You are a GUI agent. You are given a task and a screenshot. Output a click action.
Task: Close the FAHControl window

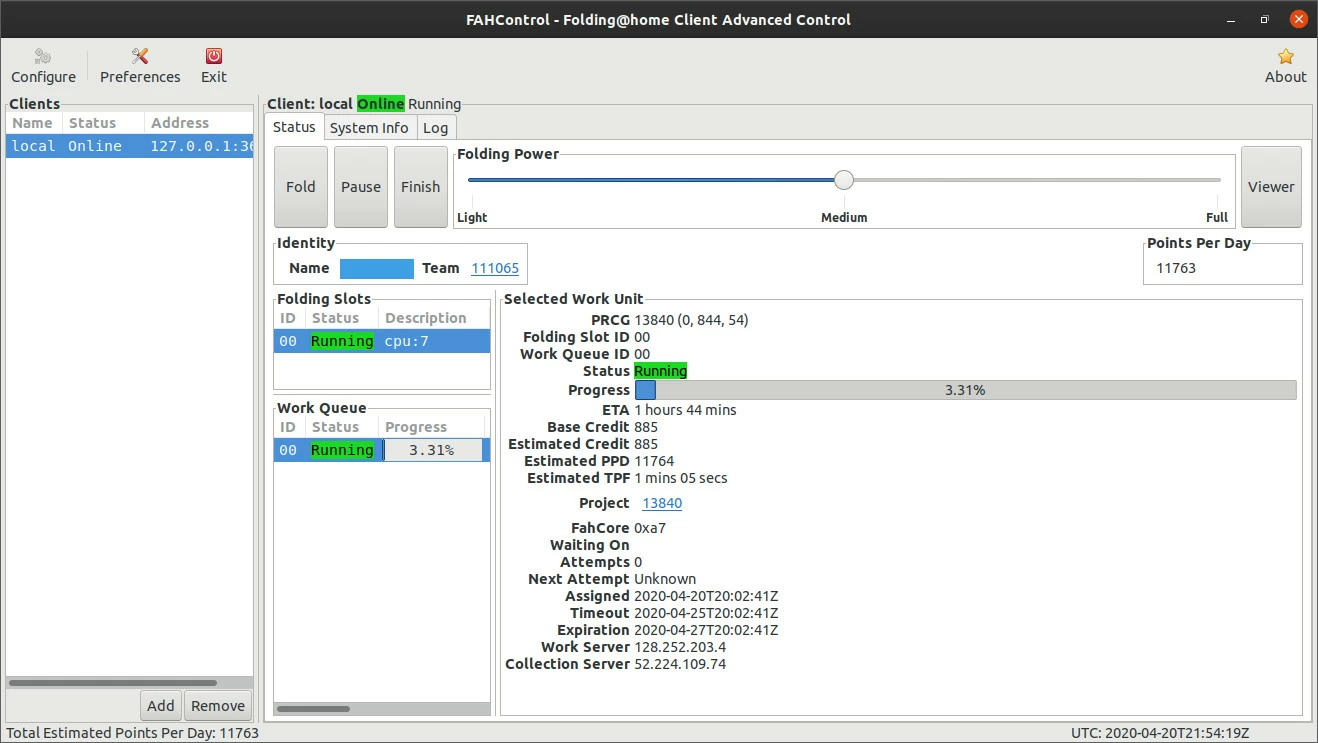point(1297,19)
